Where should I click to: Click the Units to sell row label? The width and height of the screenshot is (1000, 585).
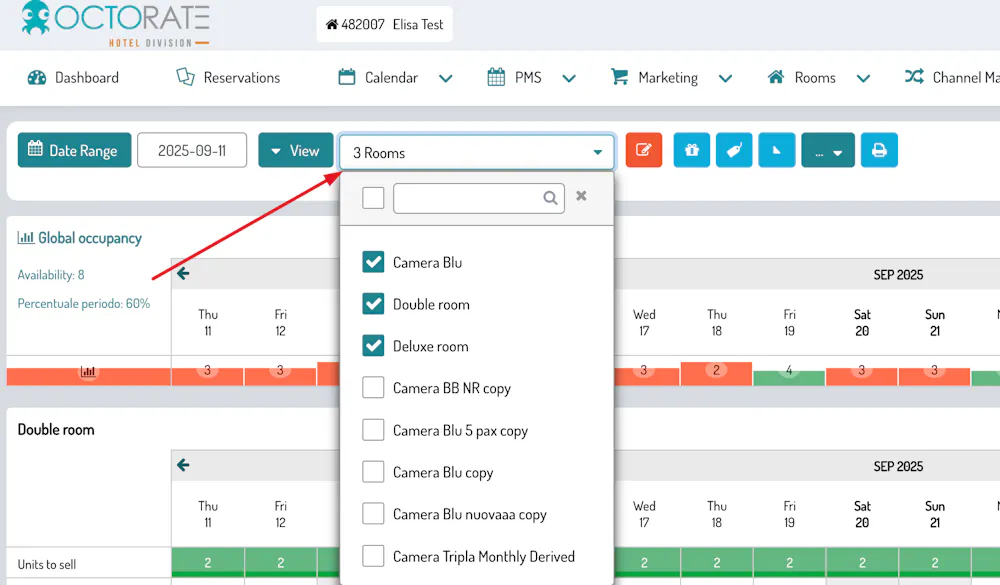coord(47,565)
